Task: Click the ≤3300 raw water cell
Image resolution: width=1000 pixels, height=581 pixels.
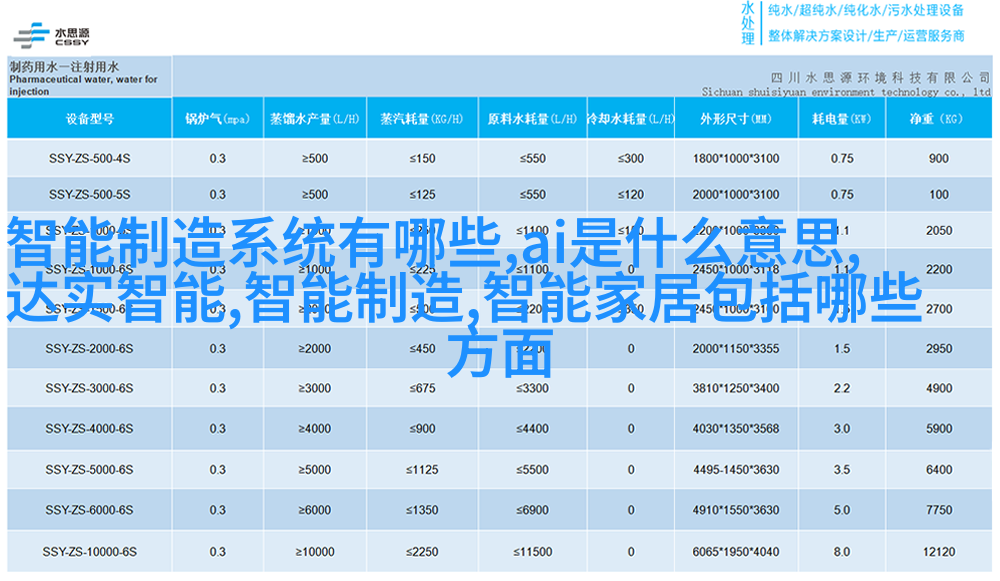Action: [532, 388]
